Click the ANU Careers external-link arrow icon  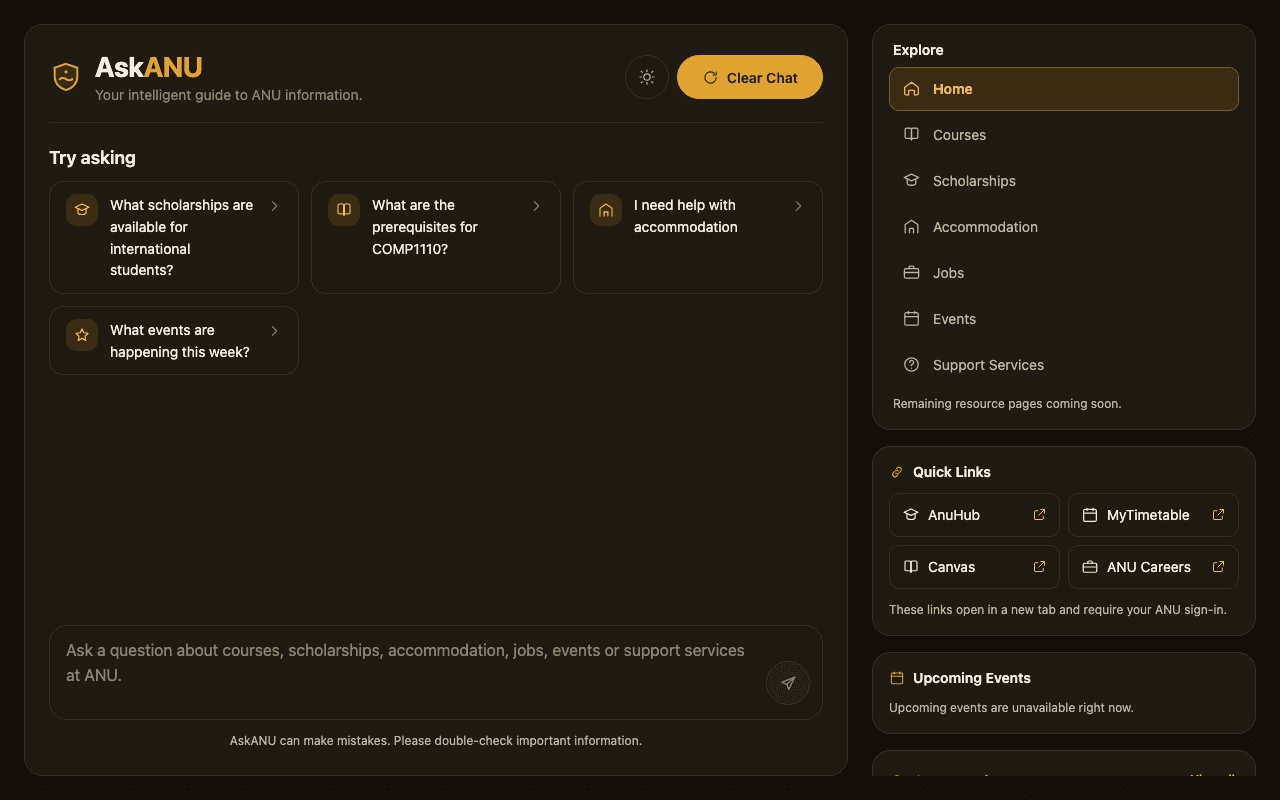coord(1218,566)
